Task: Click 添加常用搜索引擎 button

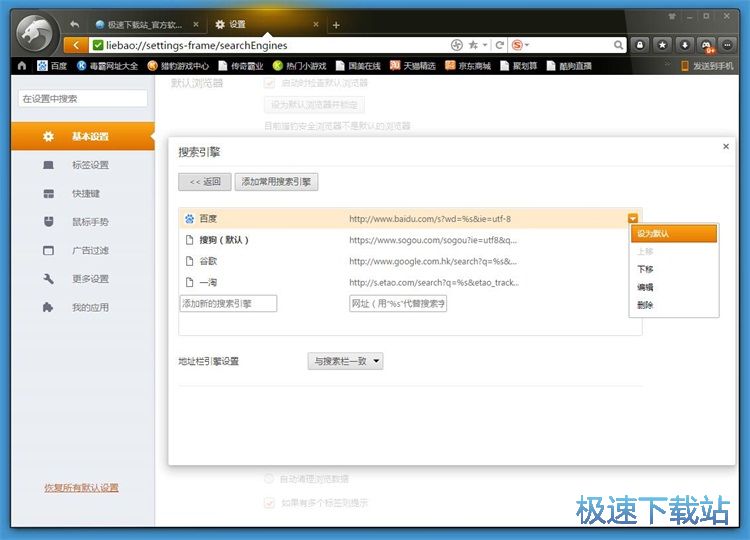Action: tap(276, 182)
